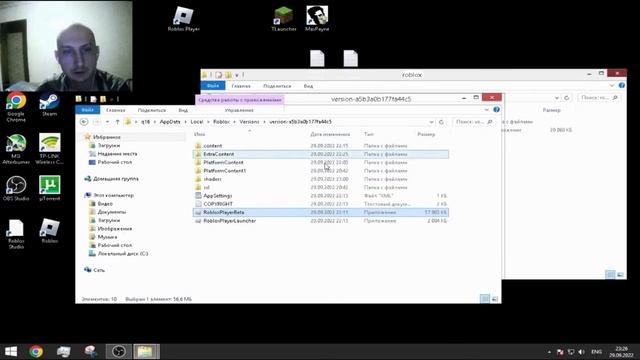
Task: Open the MaxPayne desktop shortcut
Action: tap(317, 19)
